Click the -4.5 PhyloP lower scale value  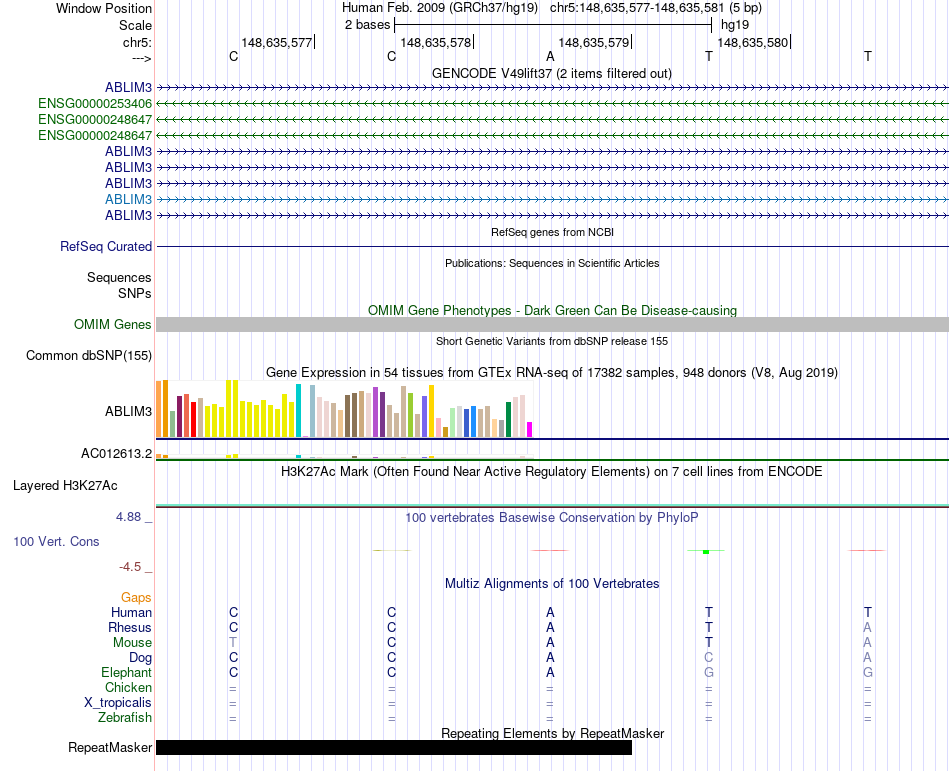click(x=130, y=567)
